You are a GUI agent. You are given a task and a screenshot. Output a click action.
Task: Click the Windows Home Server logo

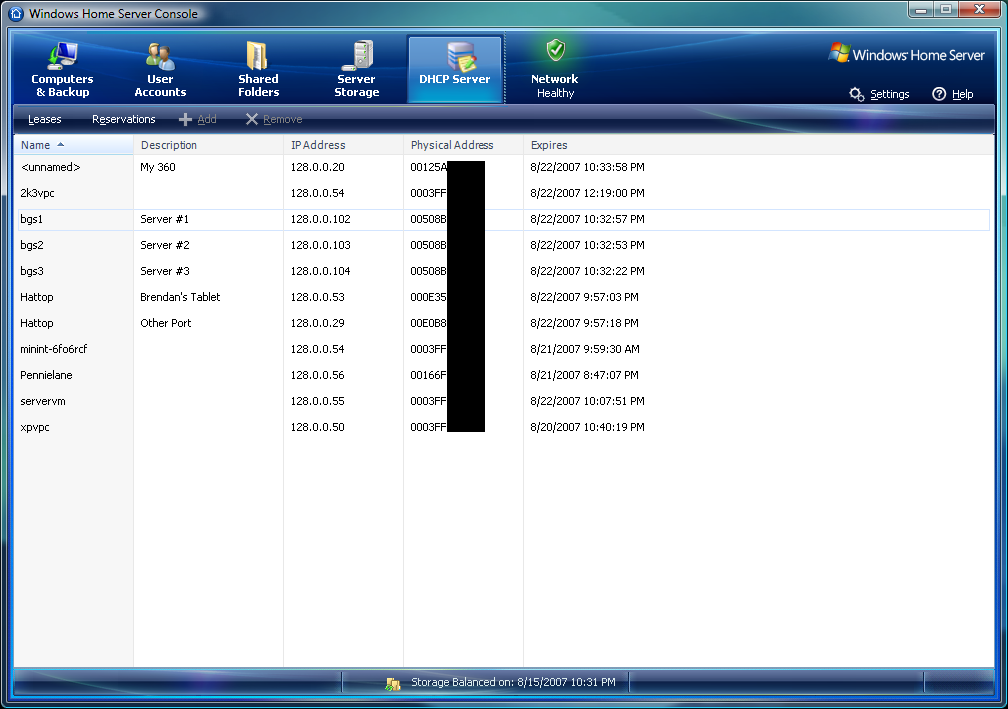[x=907, y=54]
